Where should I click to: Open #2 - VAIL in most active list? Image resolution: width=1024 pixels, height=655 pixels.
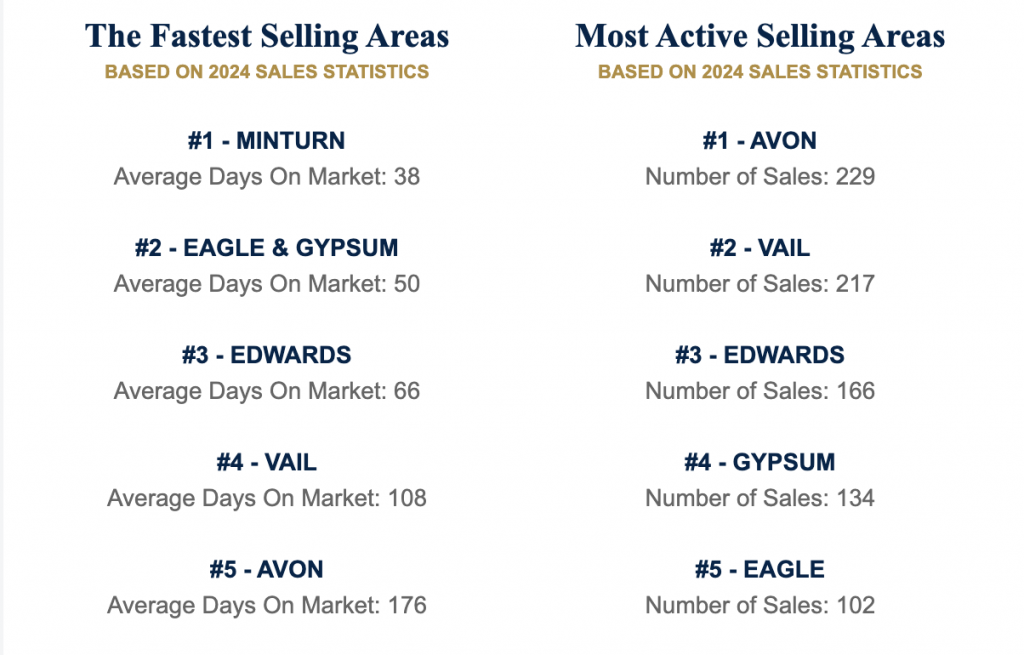[760, 248]
